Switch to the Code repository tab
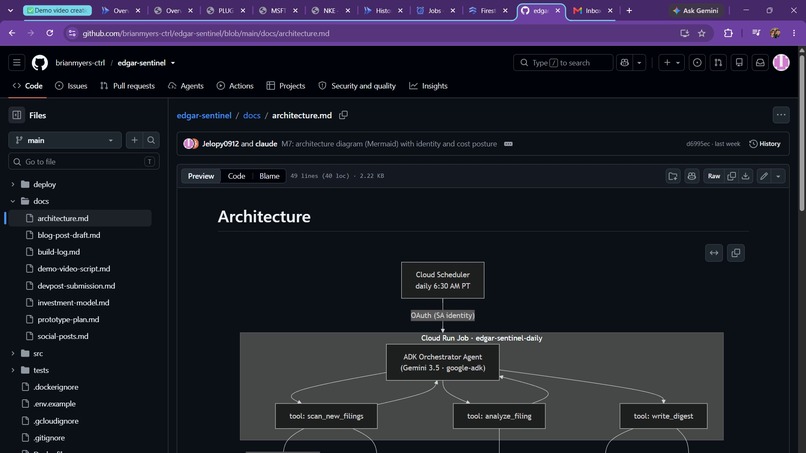806x453 pixels. click(x=28, y=86)
